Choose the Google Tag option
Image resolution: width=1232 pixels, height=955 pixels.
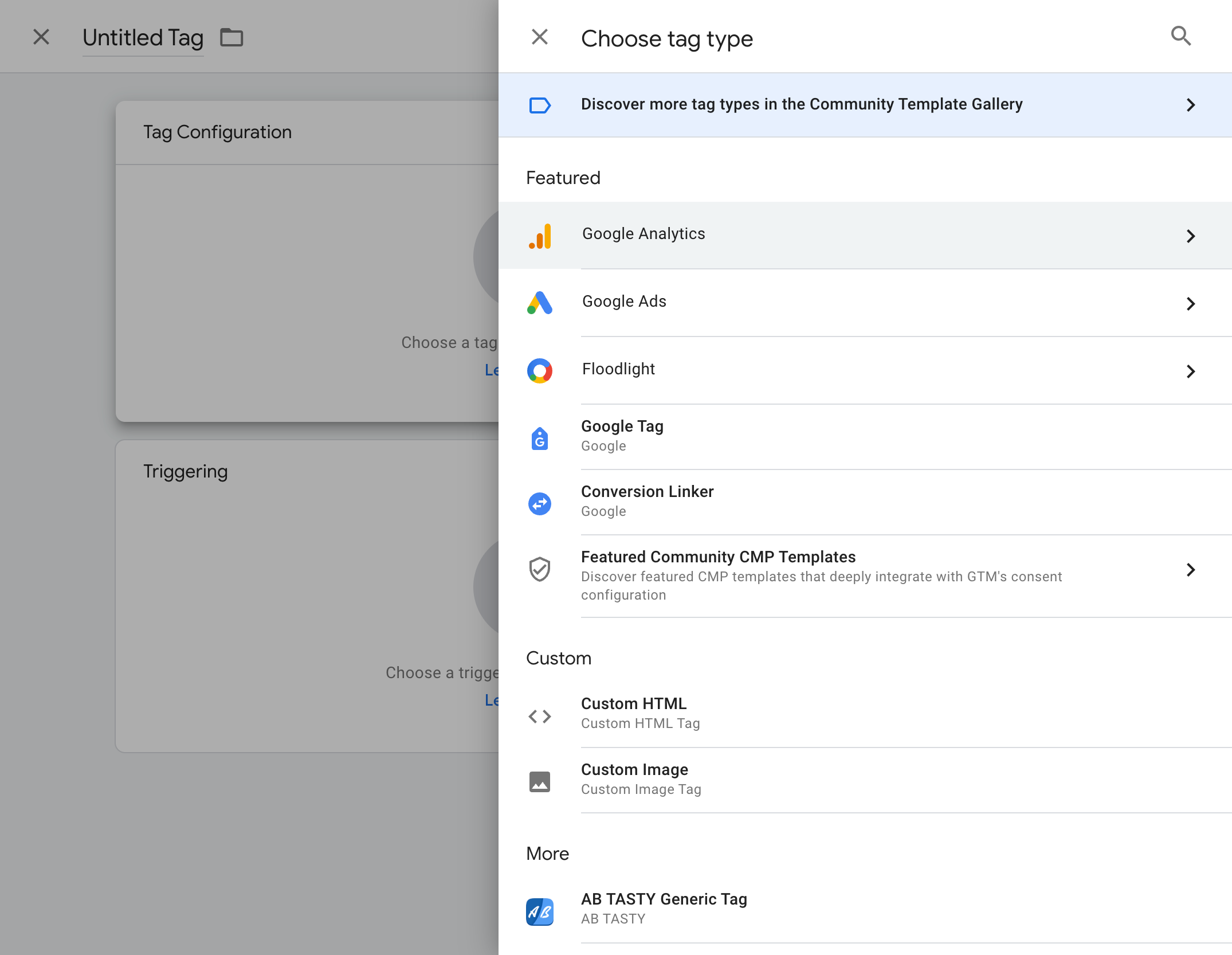point(865,437)
